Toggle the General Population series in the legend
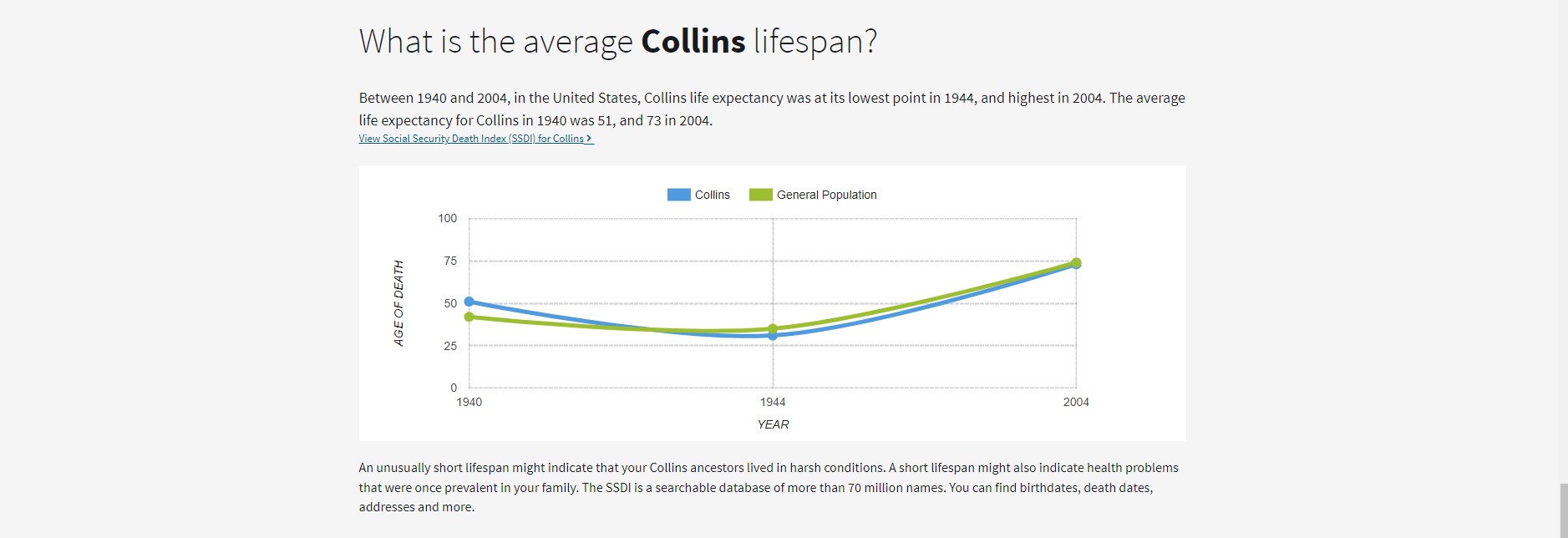Screen dimensions: 1568x538 825,195
